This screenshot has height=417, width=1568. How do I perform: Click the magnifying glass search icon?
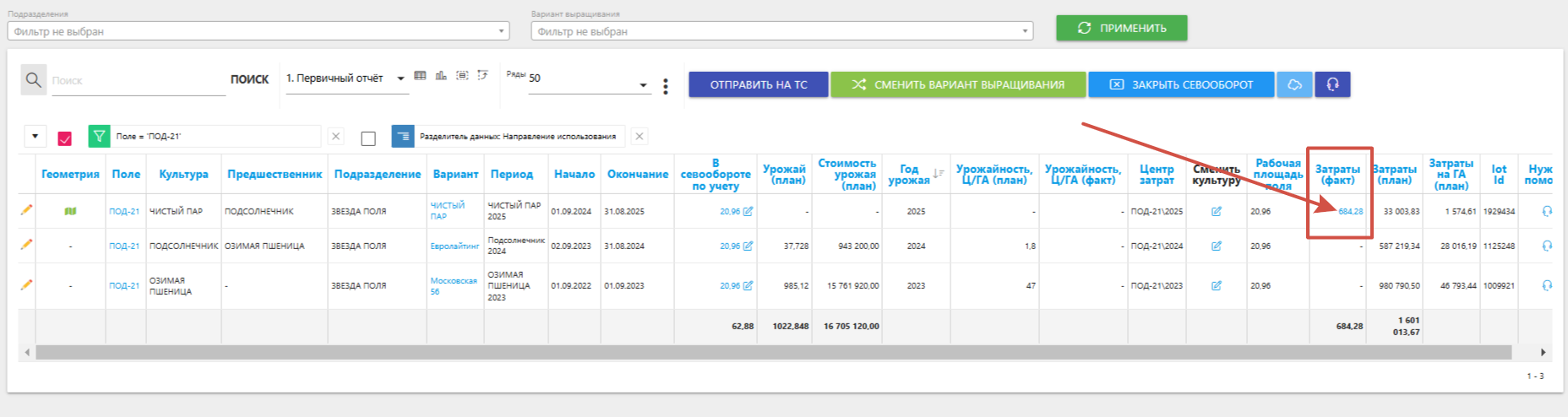pyautogui.click(x=34, y=80)
